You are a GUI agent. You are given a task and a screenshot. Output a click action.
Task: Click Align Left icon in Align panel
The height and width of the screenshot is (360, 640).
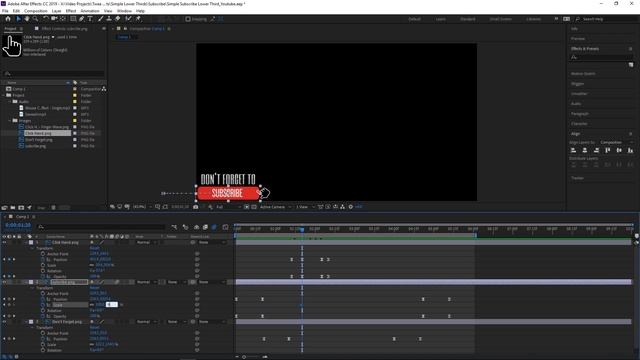pos(573,150)
